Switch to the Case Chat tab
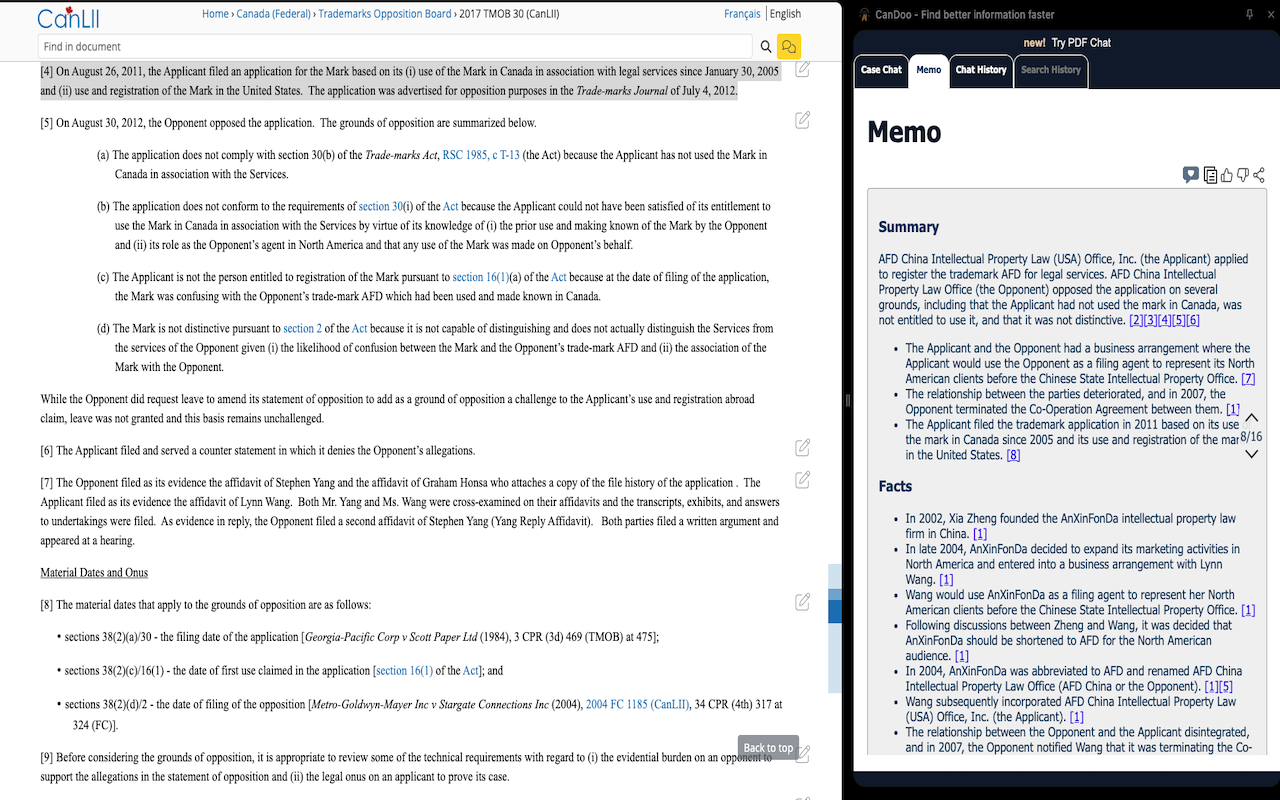 coord(881,70)
